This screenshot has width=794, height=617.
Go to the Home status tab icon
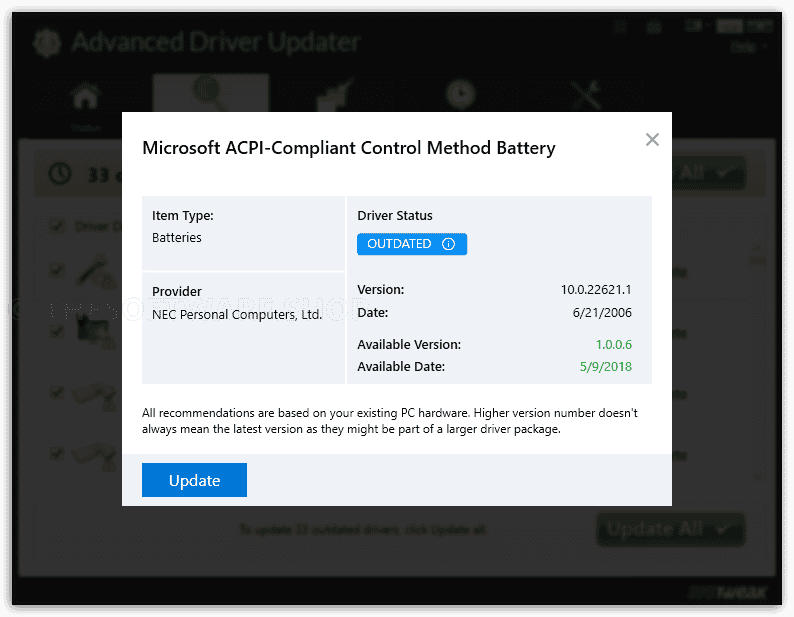pos(86,96)
